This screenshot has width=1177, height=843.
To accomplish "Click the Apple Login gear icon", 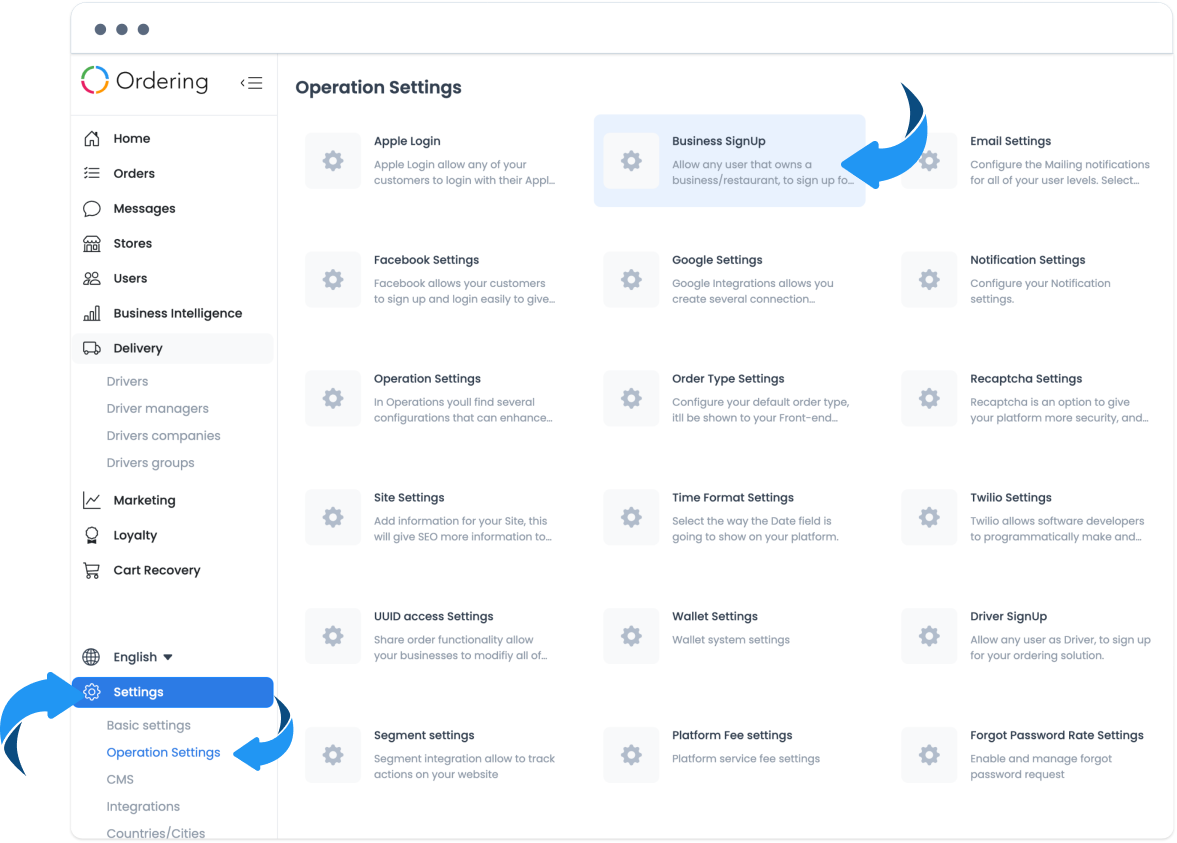I will (333, 161).
